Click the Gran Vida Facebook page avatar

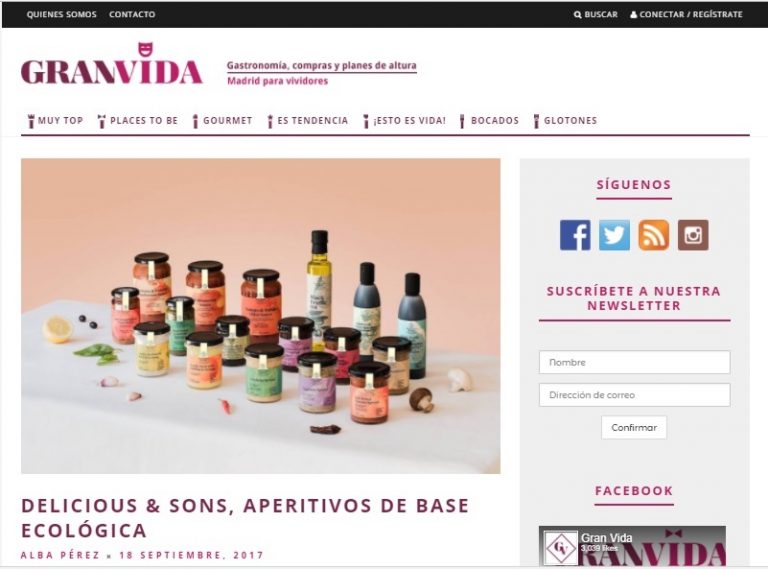pos(561,548)
